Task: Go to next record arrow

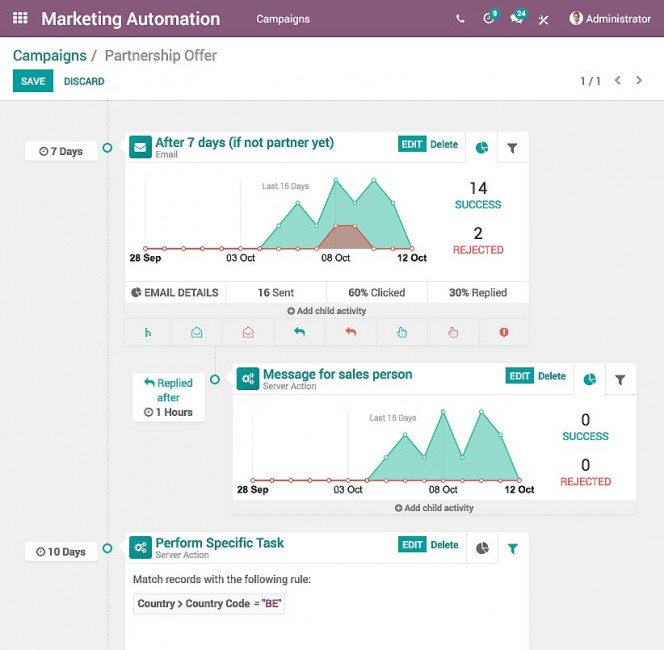Action: [x=640, y=81]
